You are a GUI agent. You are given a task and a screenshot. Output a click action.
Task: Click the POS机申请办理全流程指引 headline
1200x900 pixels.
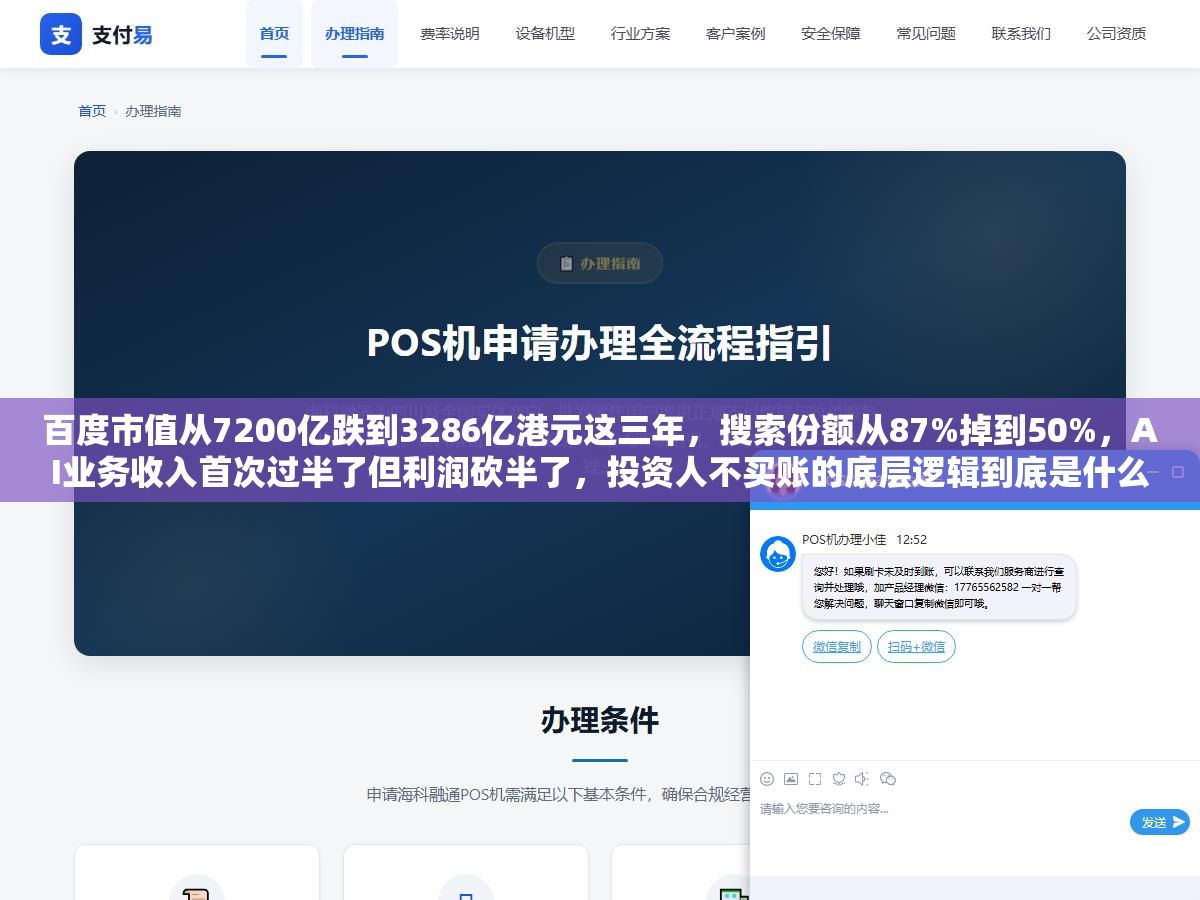click(x=600, y=343)
